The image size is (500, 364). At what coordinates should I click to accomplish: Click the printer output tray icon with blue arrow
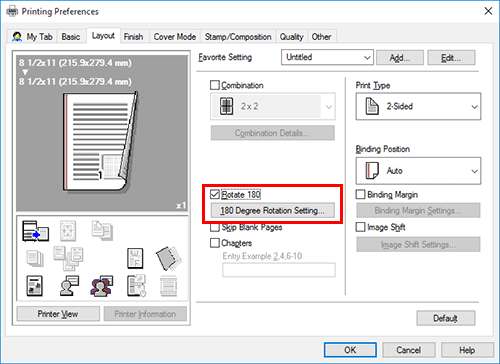tap(36, 231)
